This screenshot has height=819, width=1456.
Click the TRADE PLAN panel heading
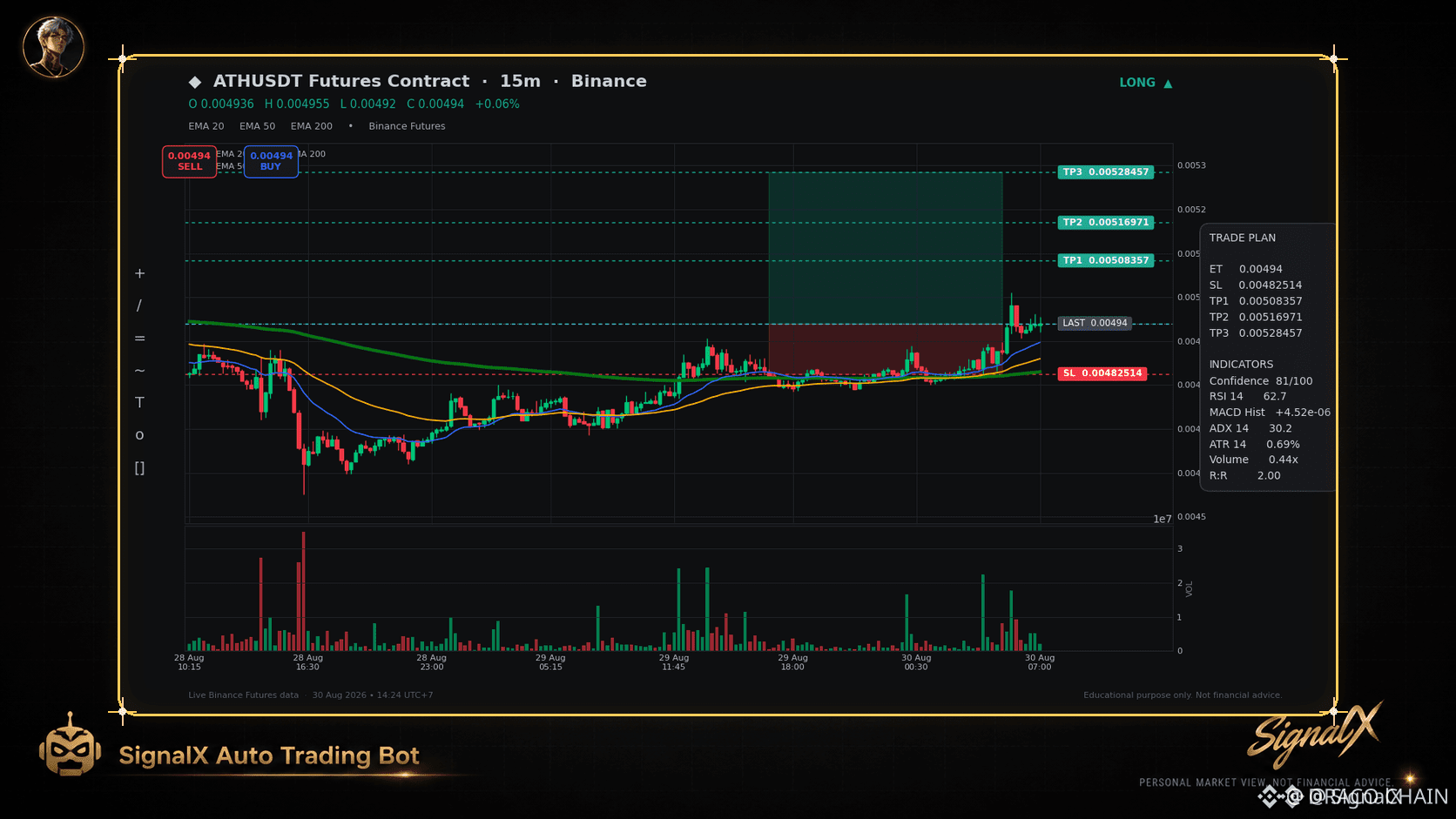click(1243, 238)
